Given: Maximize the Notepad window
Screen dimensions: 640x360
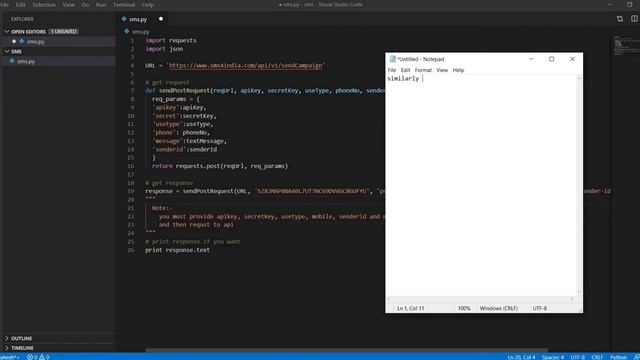Looking at the screenshot, I should coord(551,59).
